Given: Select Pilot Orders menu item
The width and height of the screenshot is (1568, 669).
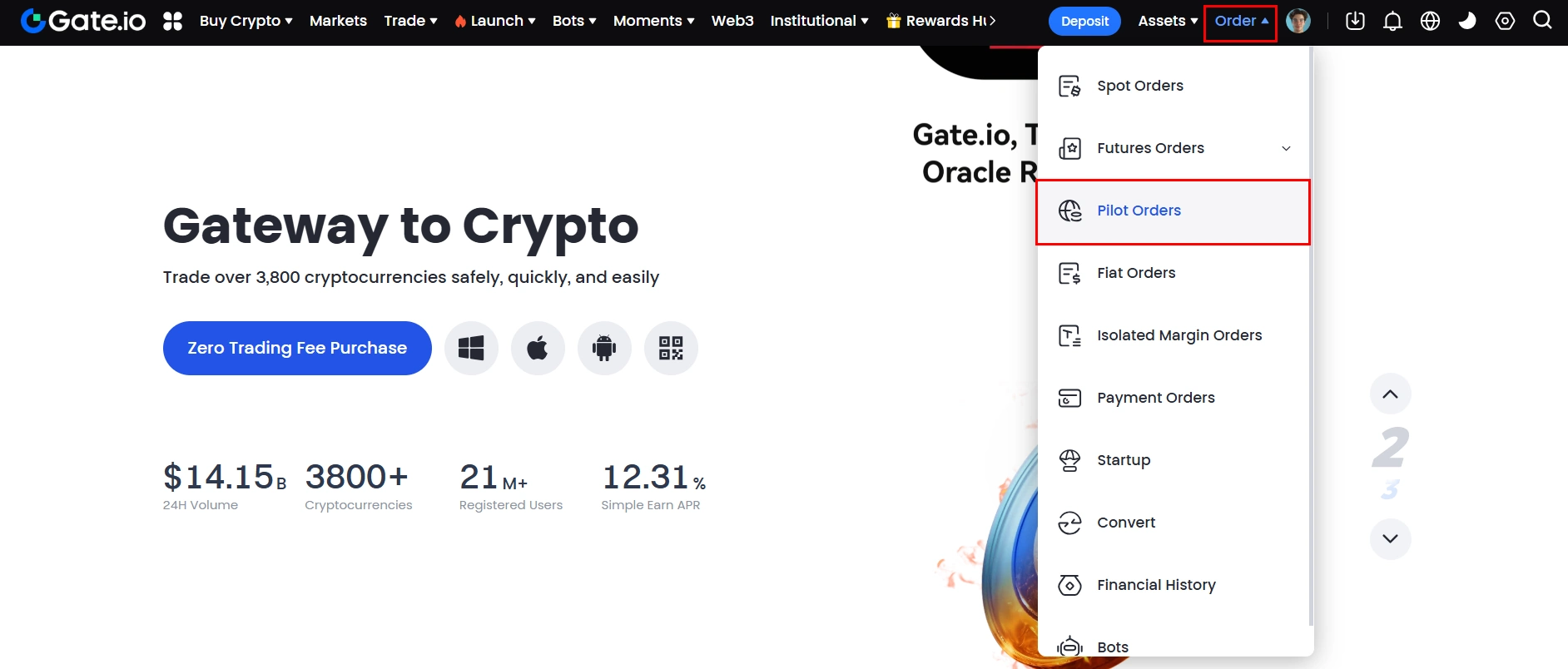Looking at the screenshot, I should [1174, 211].
